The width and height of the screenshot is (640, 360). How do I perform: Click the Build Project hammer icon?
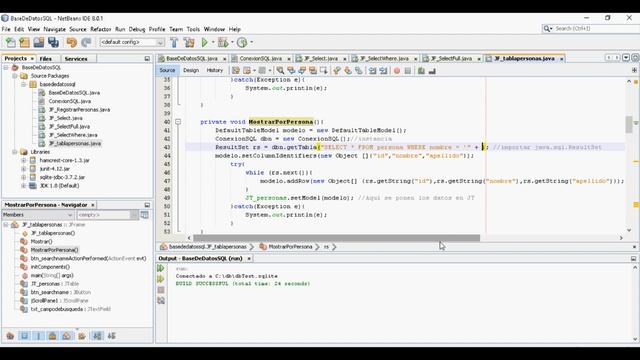coord(174,42)
